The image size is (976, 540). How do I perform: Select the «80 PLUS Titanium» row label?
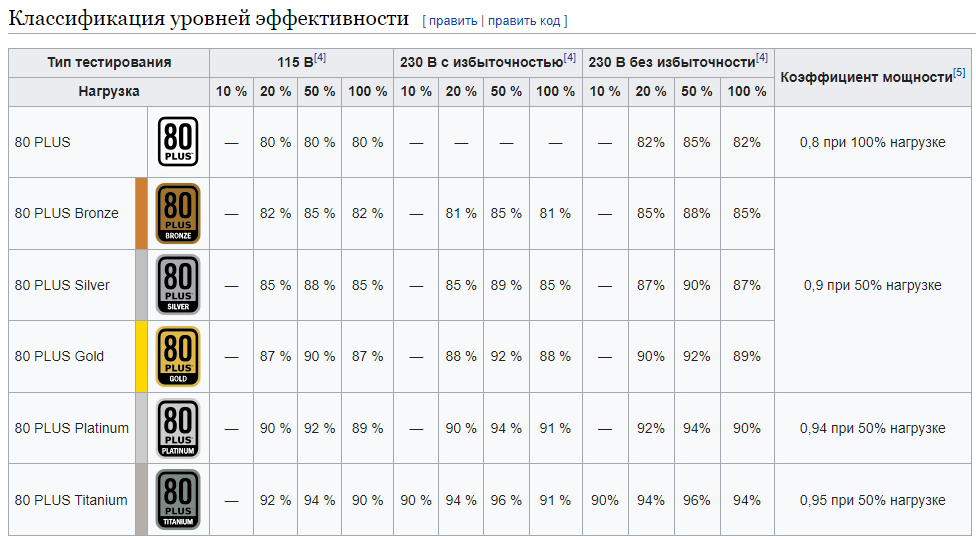[71, 500]
